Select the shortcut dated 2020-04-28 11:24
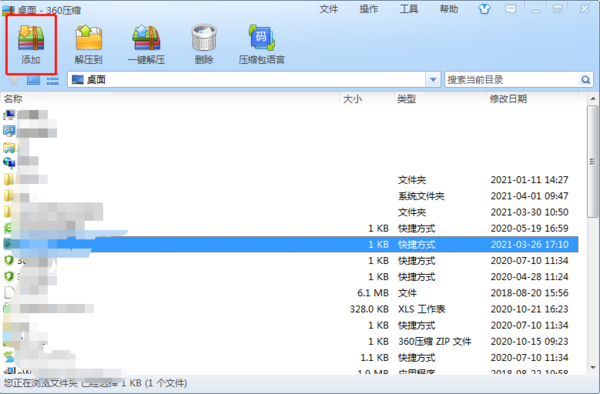This screenshot has width=600, height=394. point(290,277)
